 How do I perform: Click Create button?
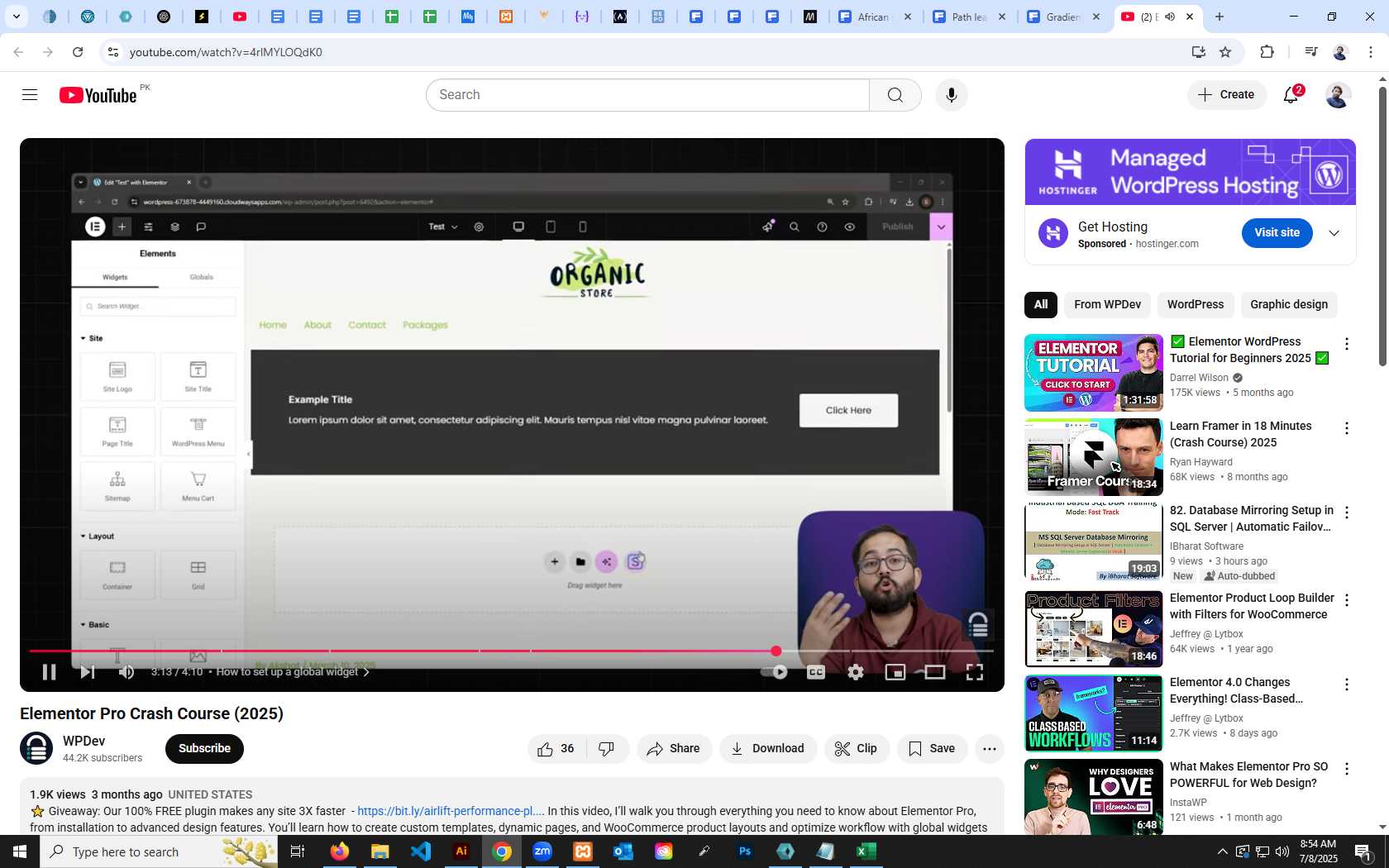pyautogui.click(x=1227, y=95)
